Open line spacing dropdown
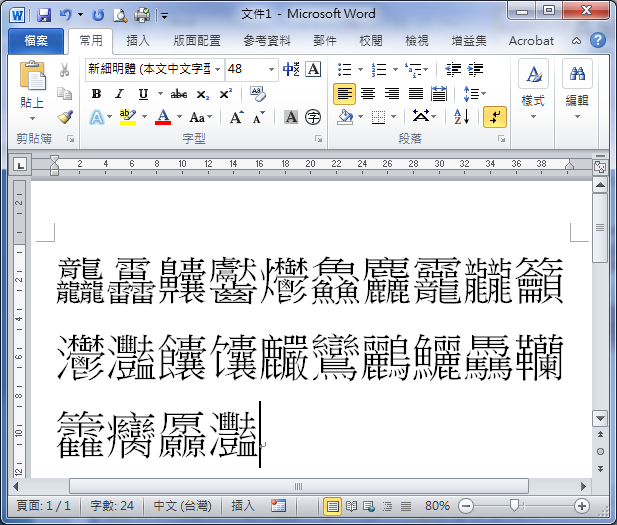617x525 pixels. point(475,94)
